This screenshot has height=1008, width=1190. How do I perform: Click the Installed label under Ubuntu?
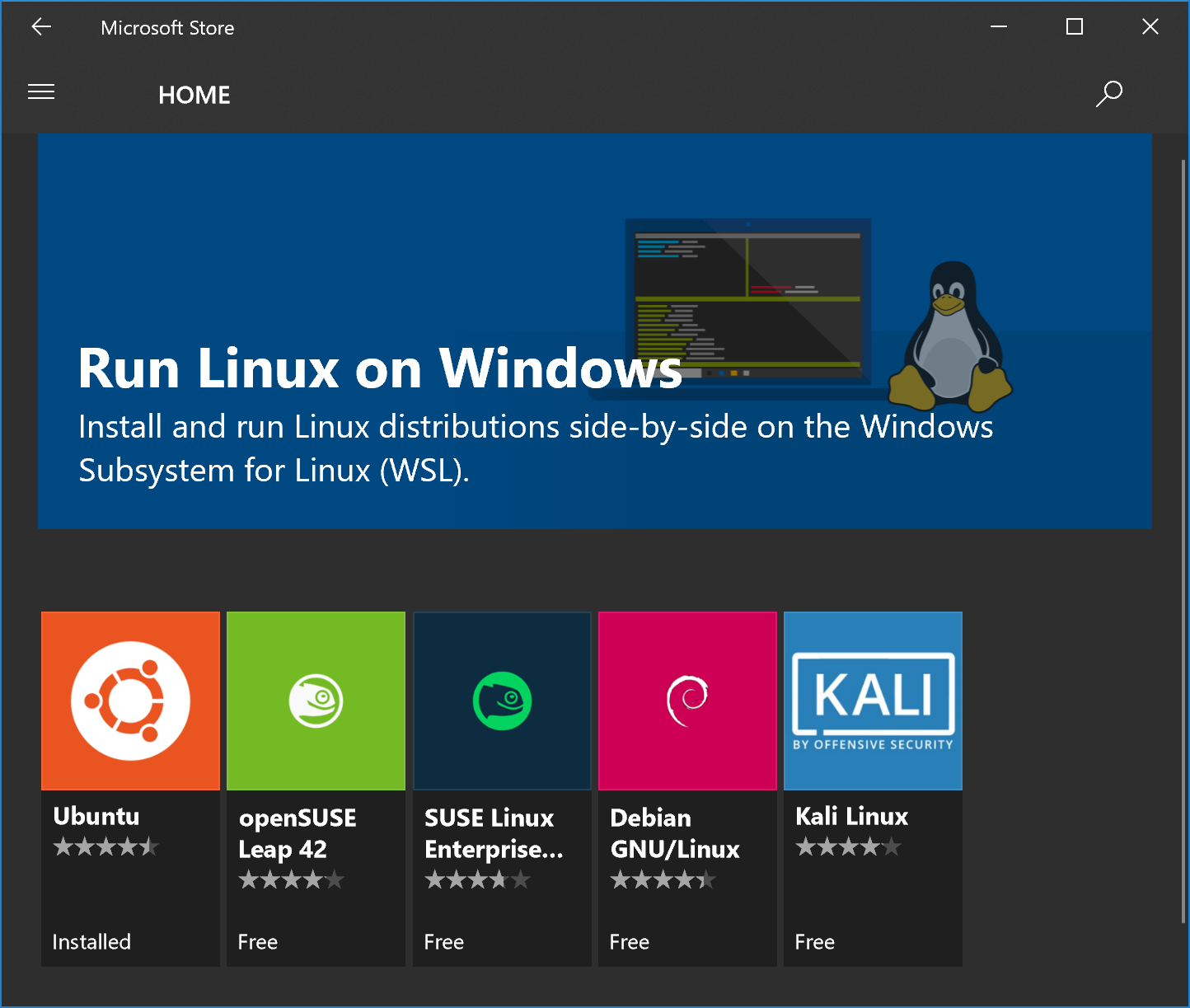click(x=91, y=942)
